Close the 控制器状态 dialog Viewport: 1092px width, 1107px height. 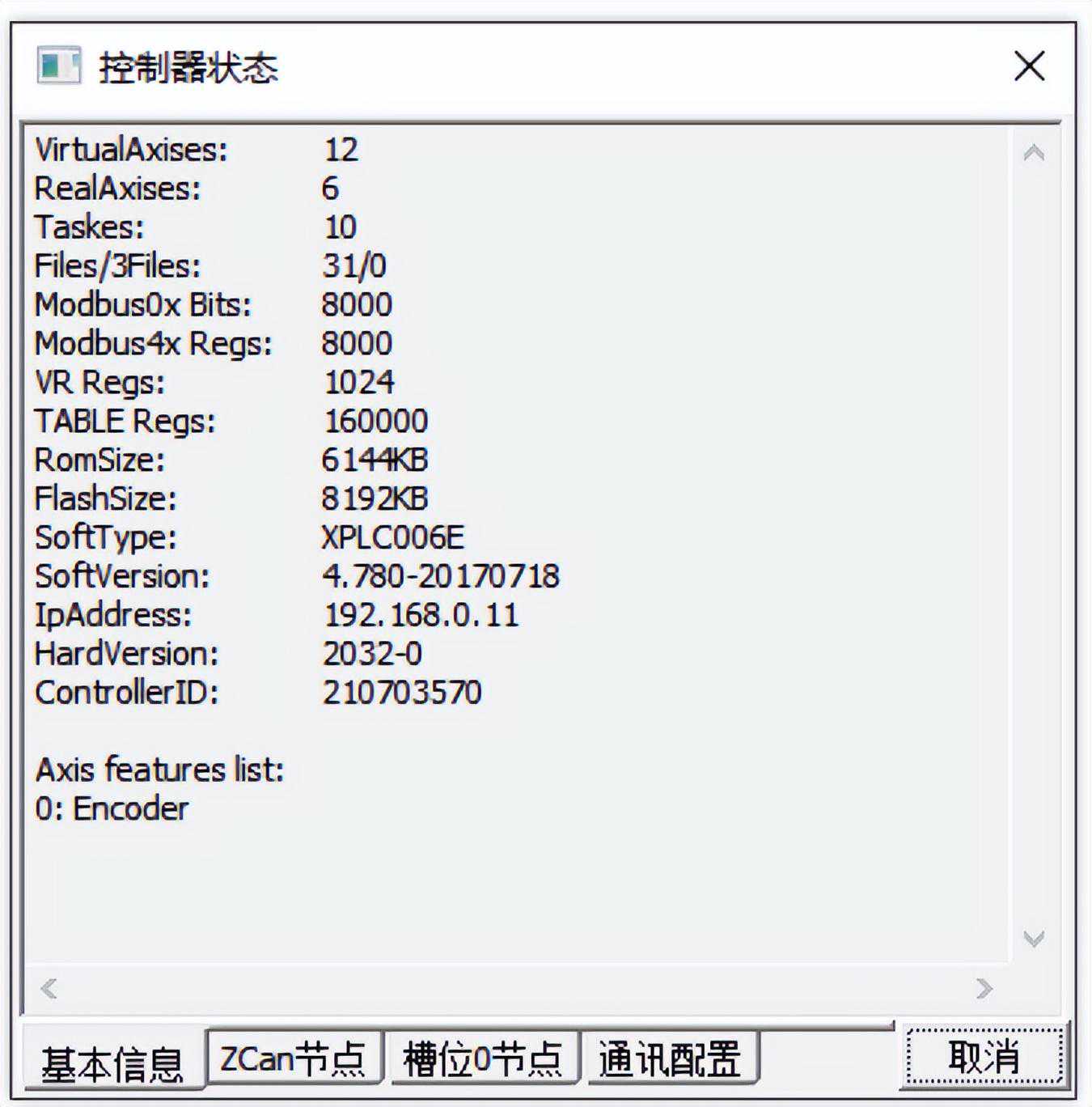coord(1029,66)
